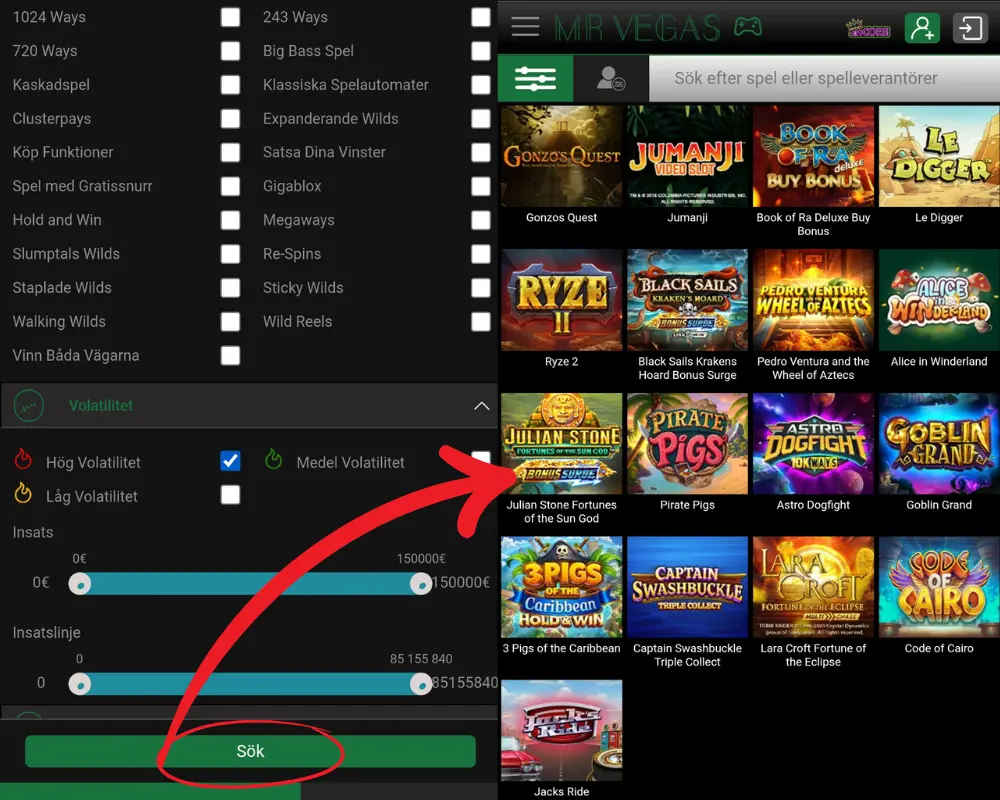Check the Vinn Båda Vägarna checkbox

(x=230, y=355)
